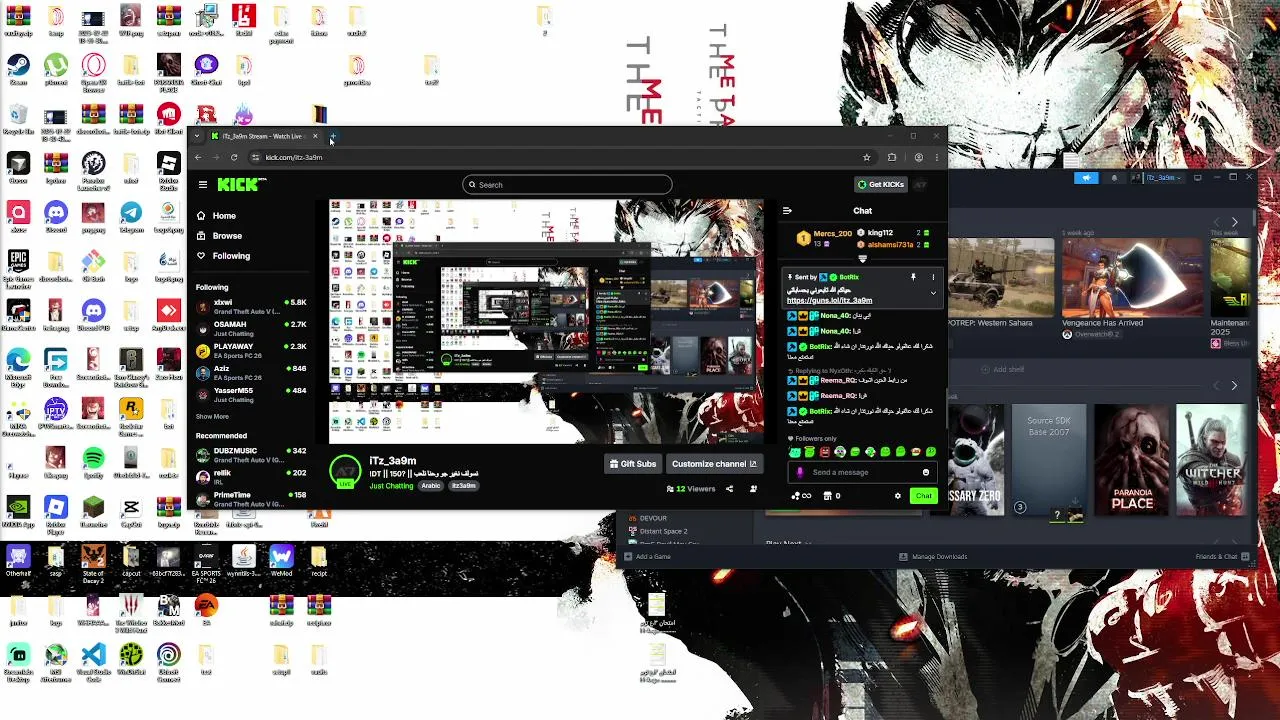Screen dimensions: 1280x720
Task: Open recommended channel DUBZMUSIC
Action: click(251, 455)
